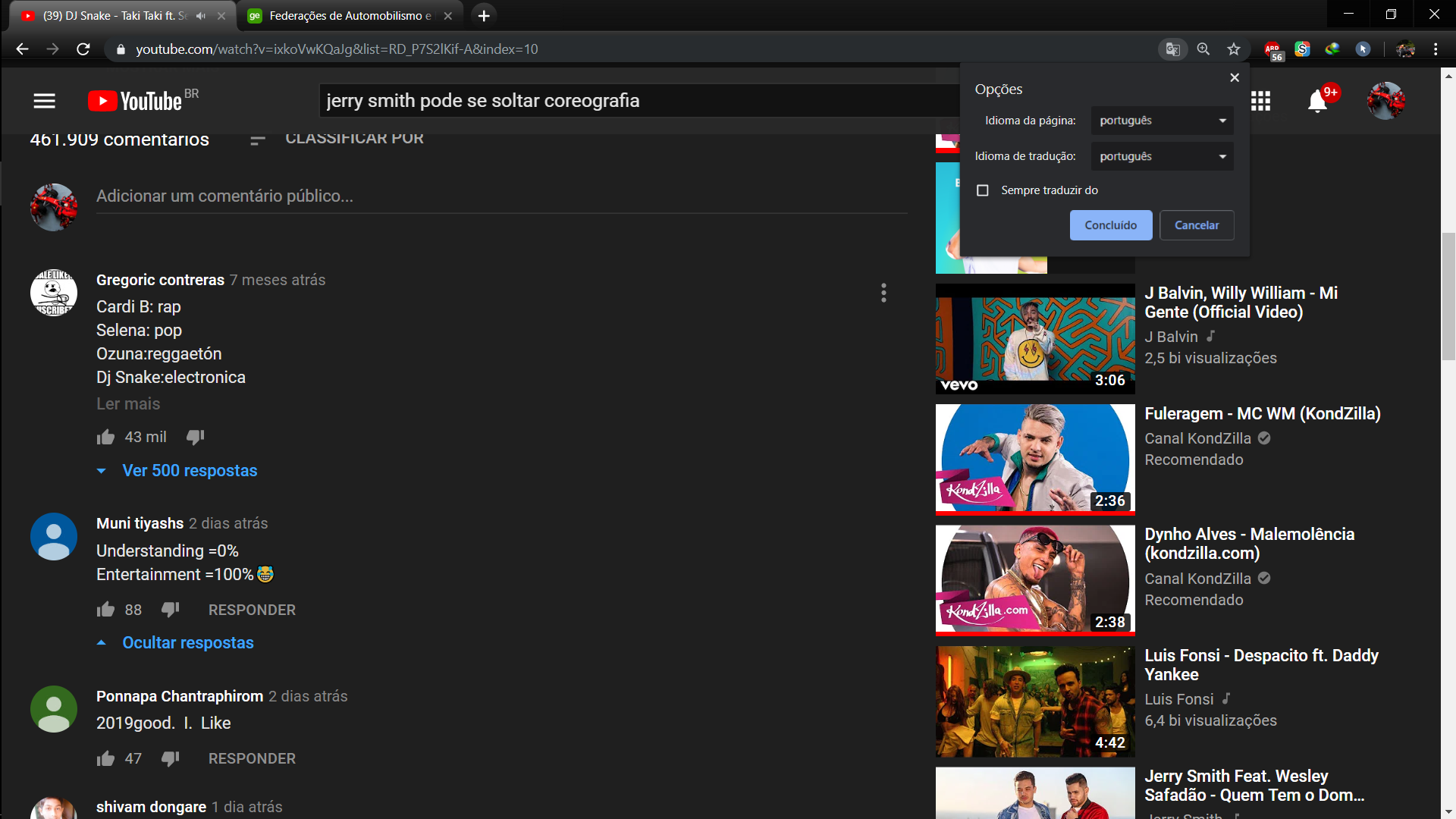Open Muni tiyashs channel name link

(140, 523)
